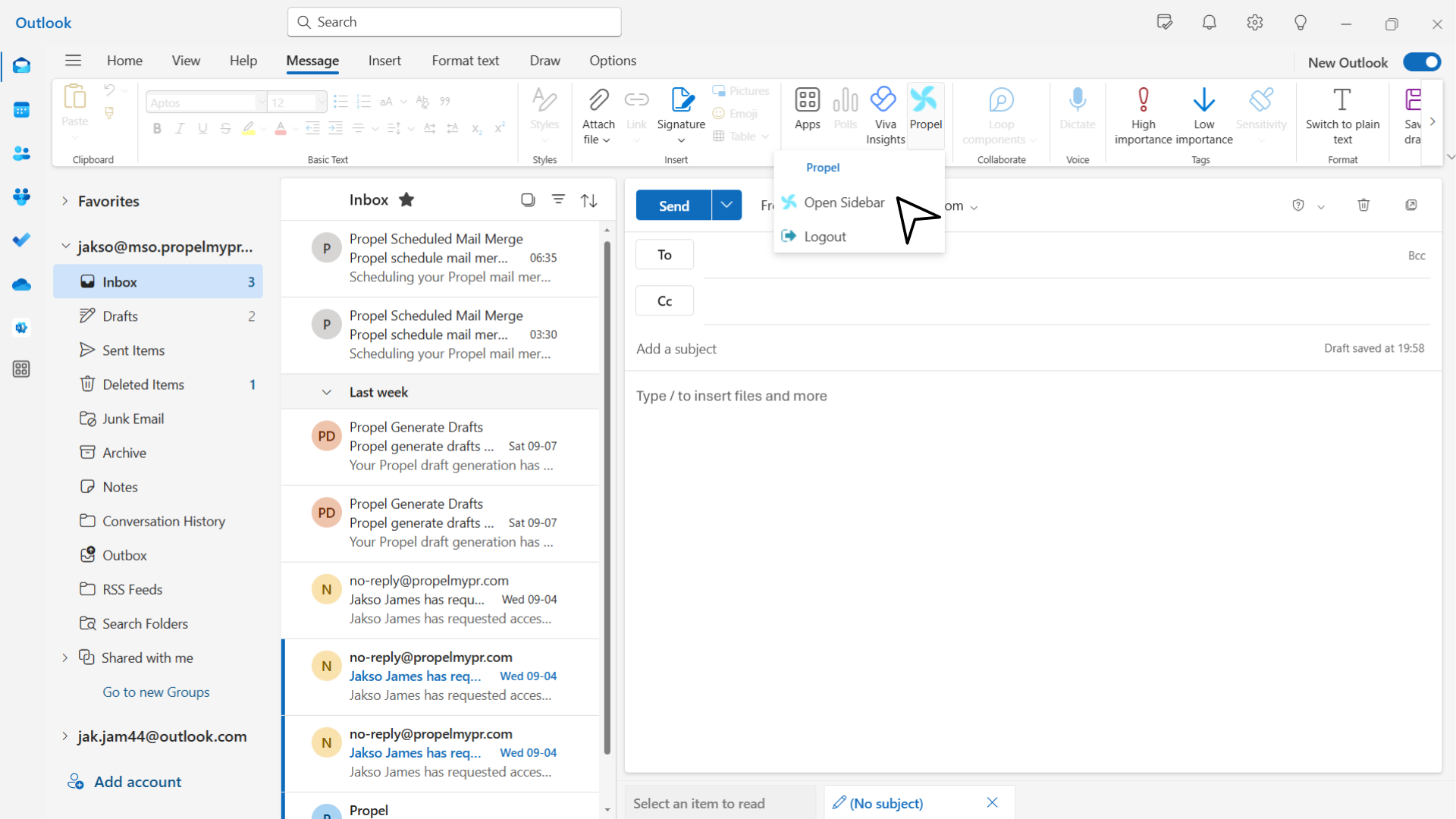Image resolution: width=1456 pixels, height=819 pixels.
Task: Toggle Strikethrough formatting button
Action: pos(225,129)
